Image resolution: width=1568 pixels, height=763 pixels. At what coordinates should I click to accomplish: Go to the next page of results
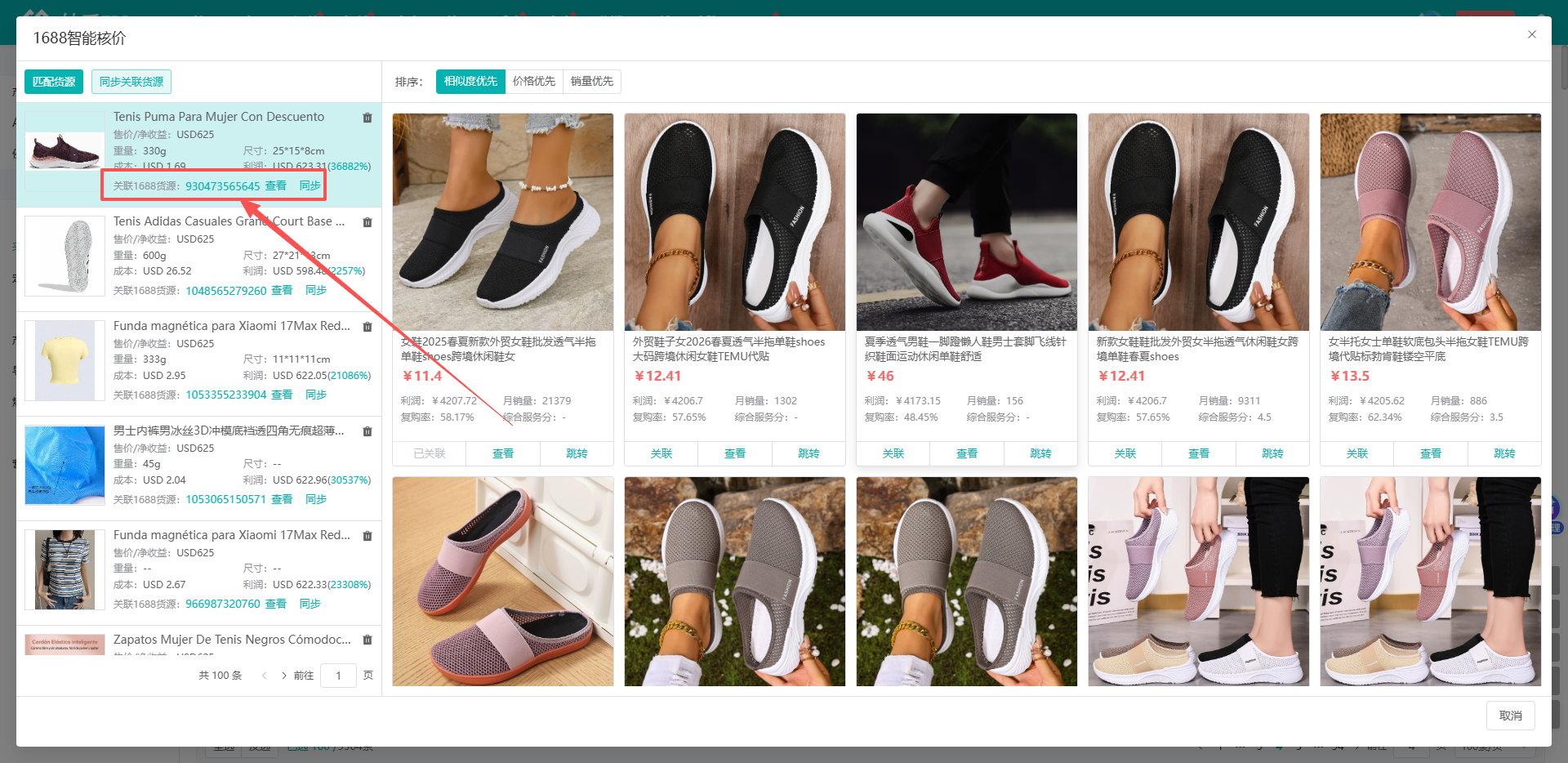click(283, 676)
